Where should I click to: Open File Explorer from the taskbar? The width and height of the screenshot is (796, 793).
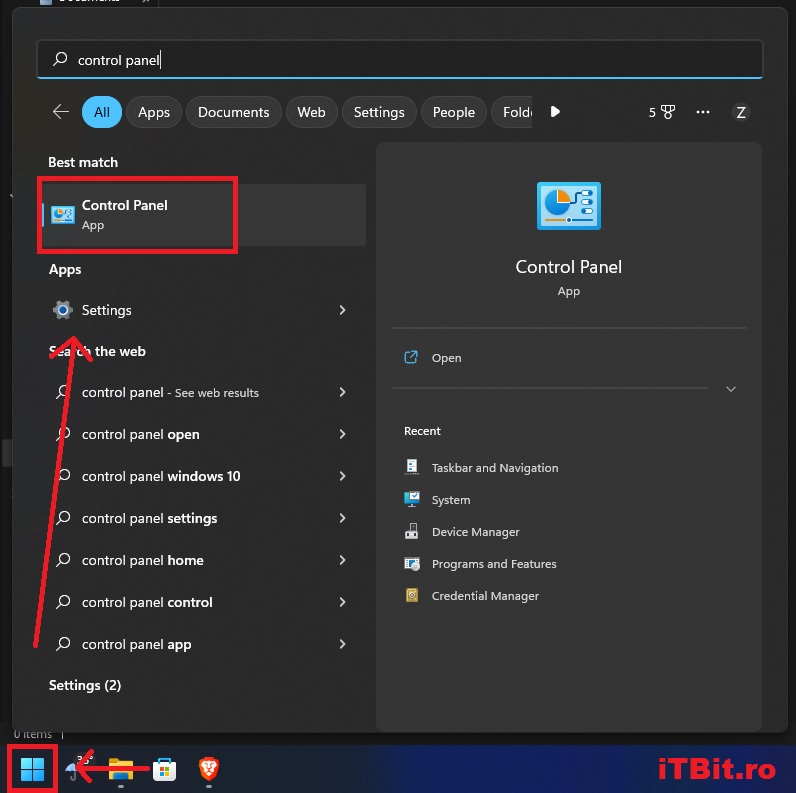tap(121, 769)
